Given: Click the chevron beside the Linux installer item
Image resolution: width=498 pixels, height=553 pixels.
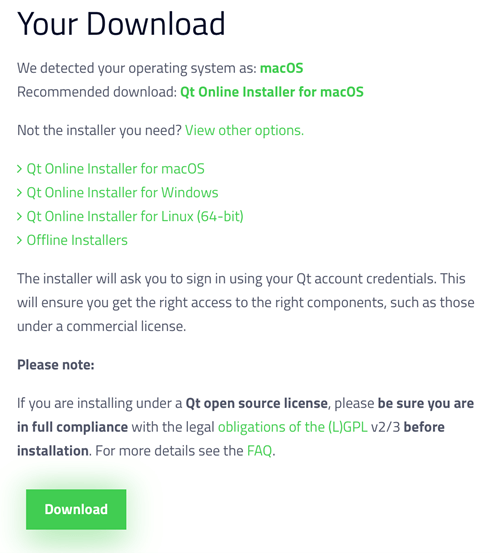Looking at the screenshot, I should point(19,217).
